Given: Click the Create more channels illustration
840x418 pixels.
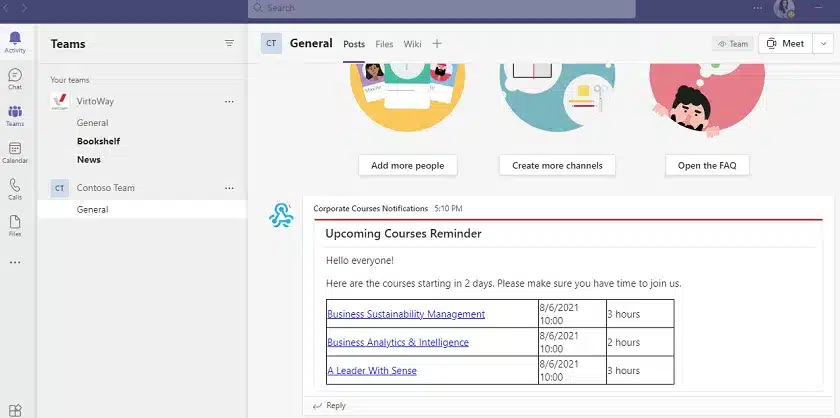Looking at the screenshot, I should 557,98.
